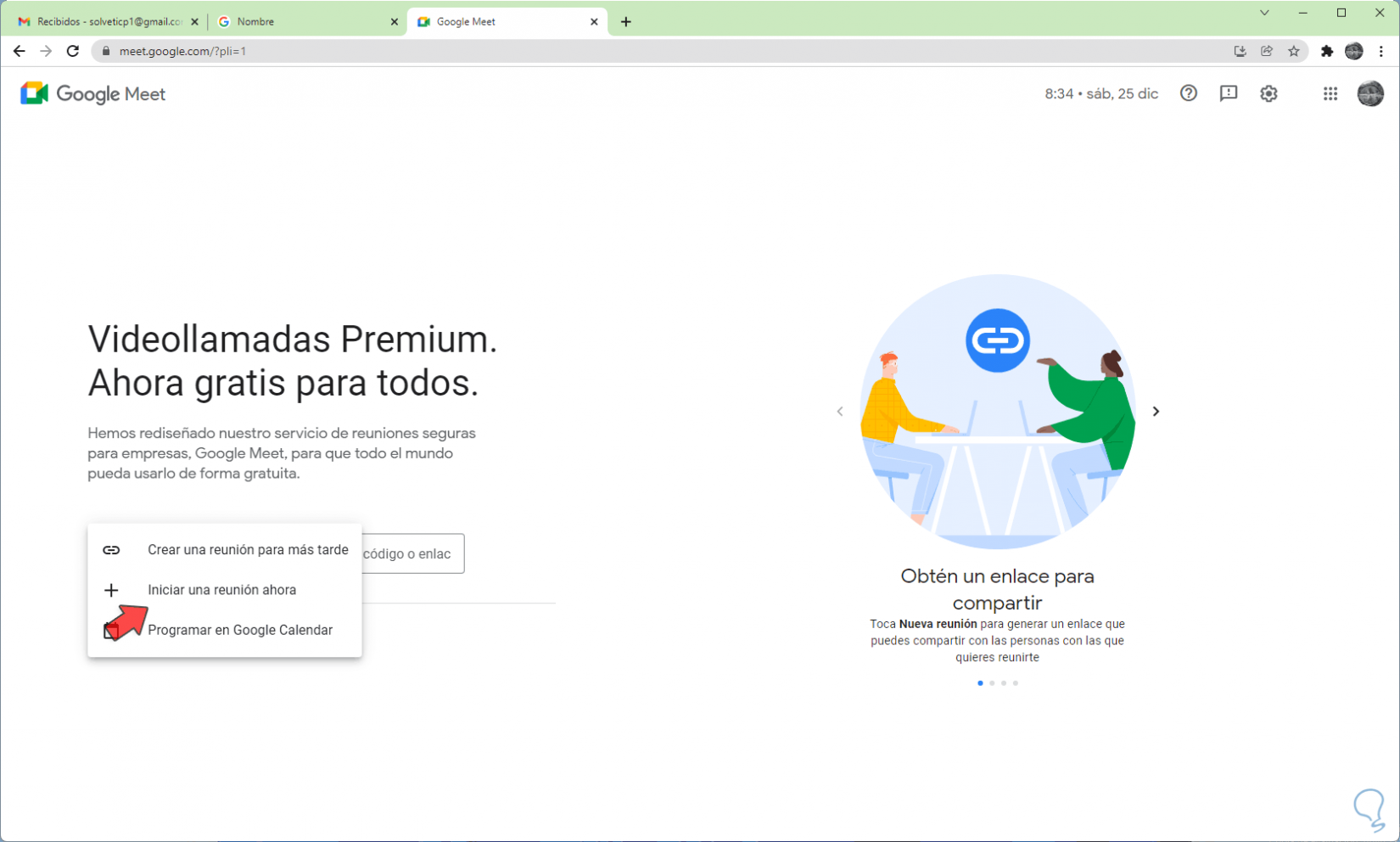Choose Crear una reunión para más tarde
Screen dimensions: 1400x842
225,550
